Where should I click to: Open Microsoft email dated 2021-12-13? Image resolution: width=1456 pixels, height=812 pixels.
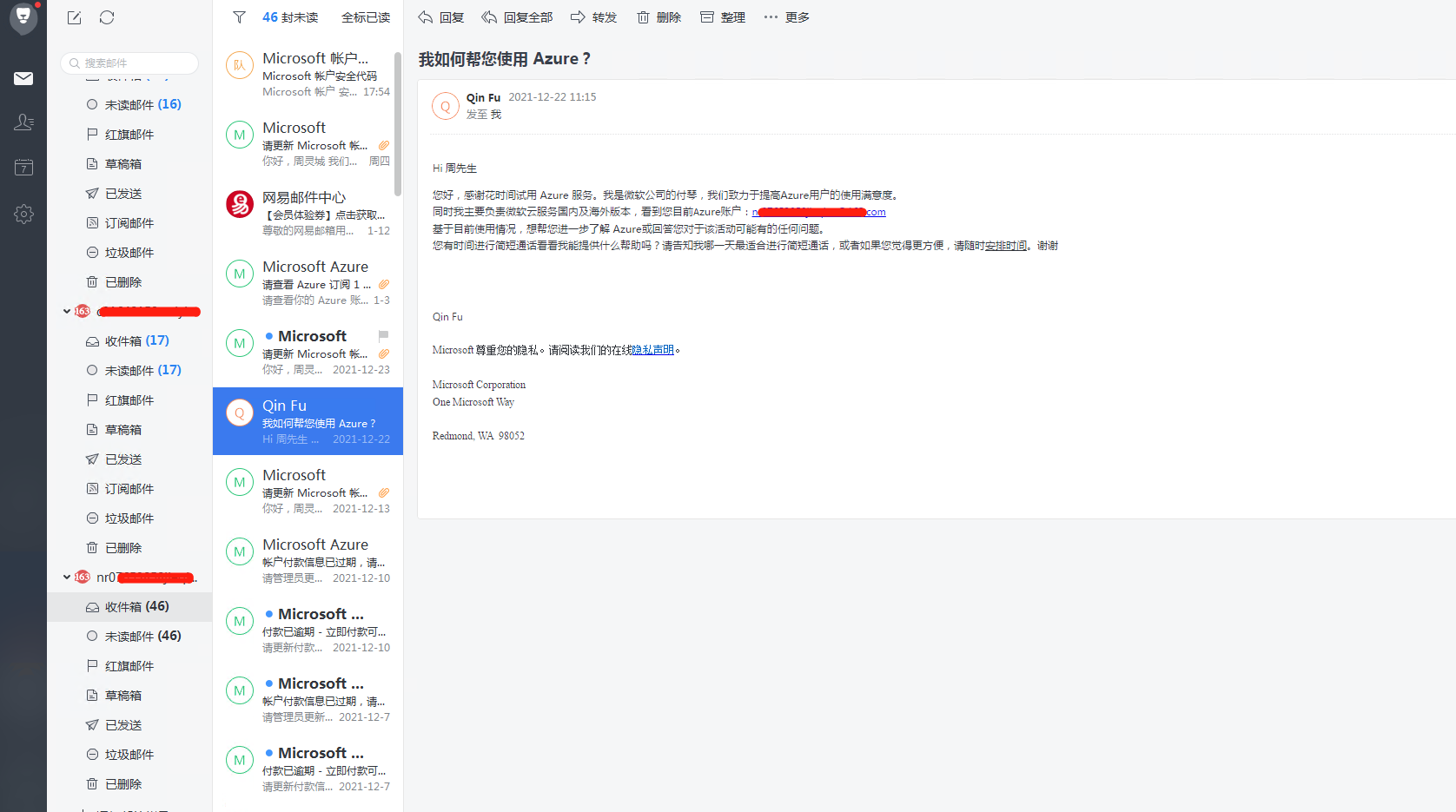(x=308, y=491)
